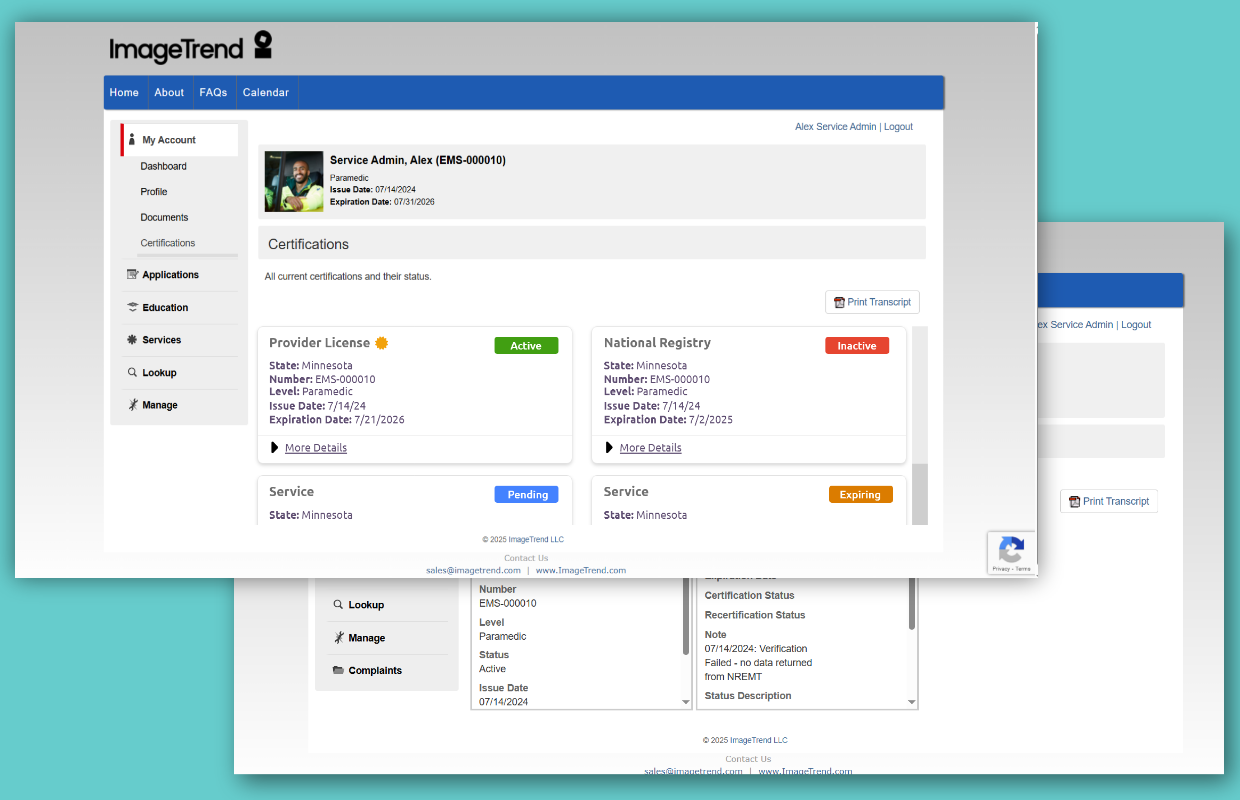This screenshot has height=800, width=1240.
Task: Click the printer icon on Print Transcript
Action: (838, 301)
